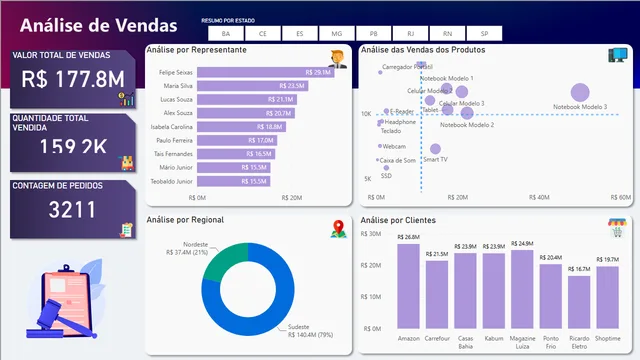Click the Ponto Frio column R$ 20.4M
This screenshot has width=640, height=360.
pyautogui.click(x=551, y=296)
